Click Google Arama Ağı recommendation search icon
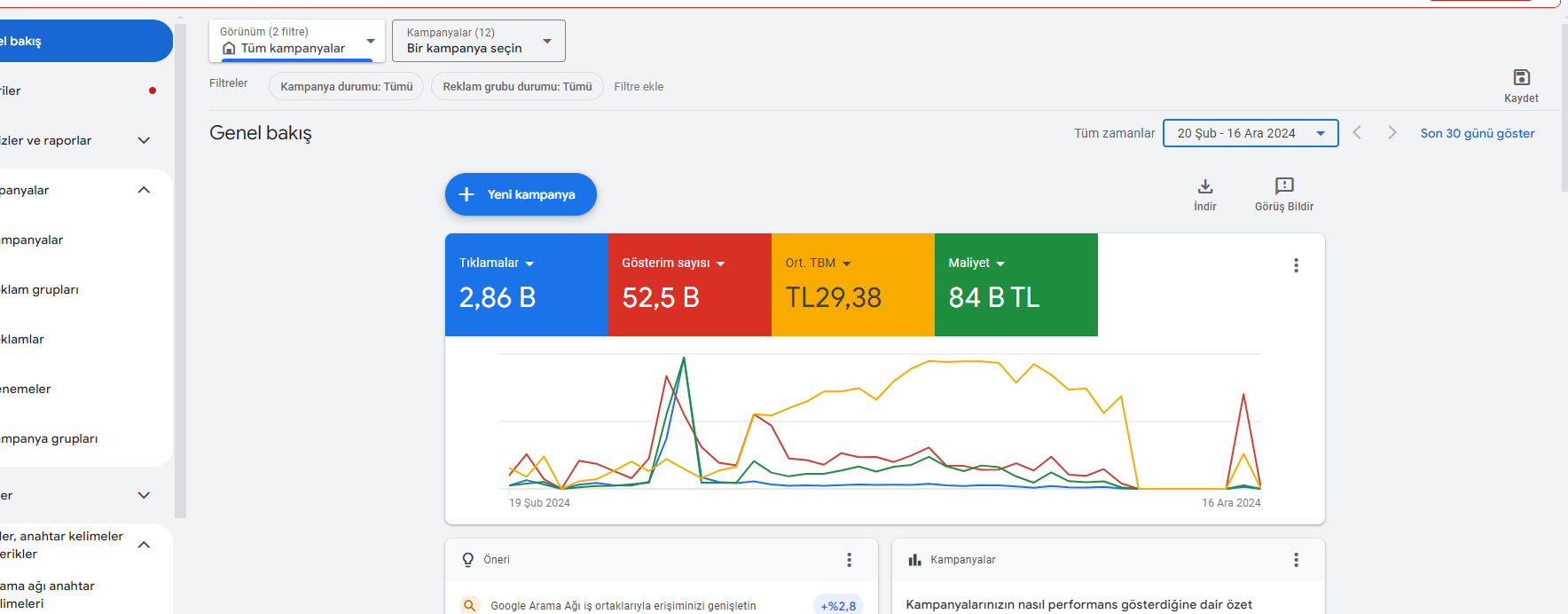1568x614 pixels. [x=469, y=605]
